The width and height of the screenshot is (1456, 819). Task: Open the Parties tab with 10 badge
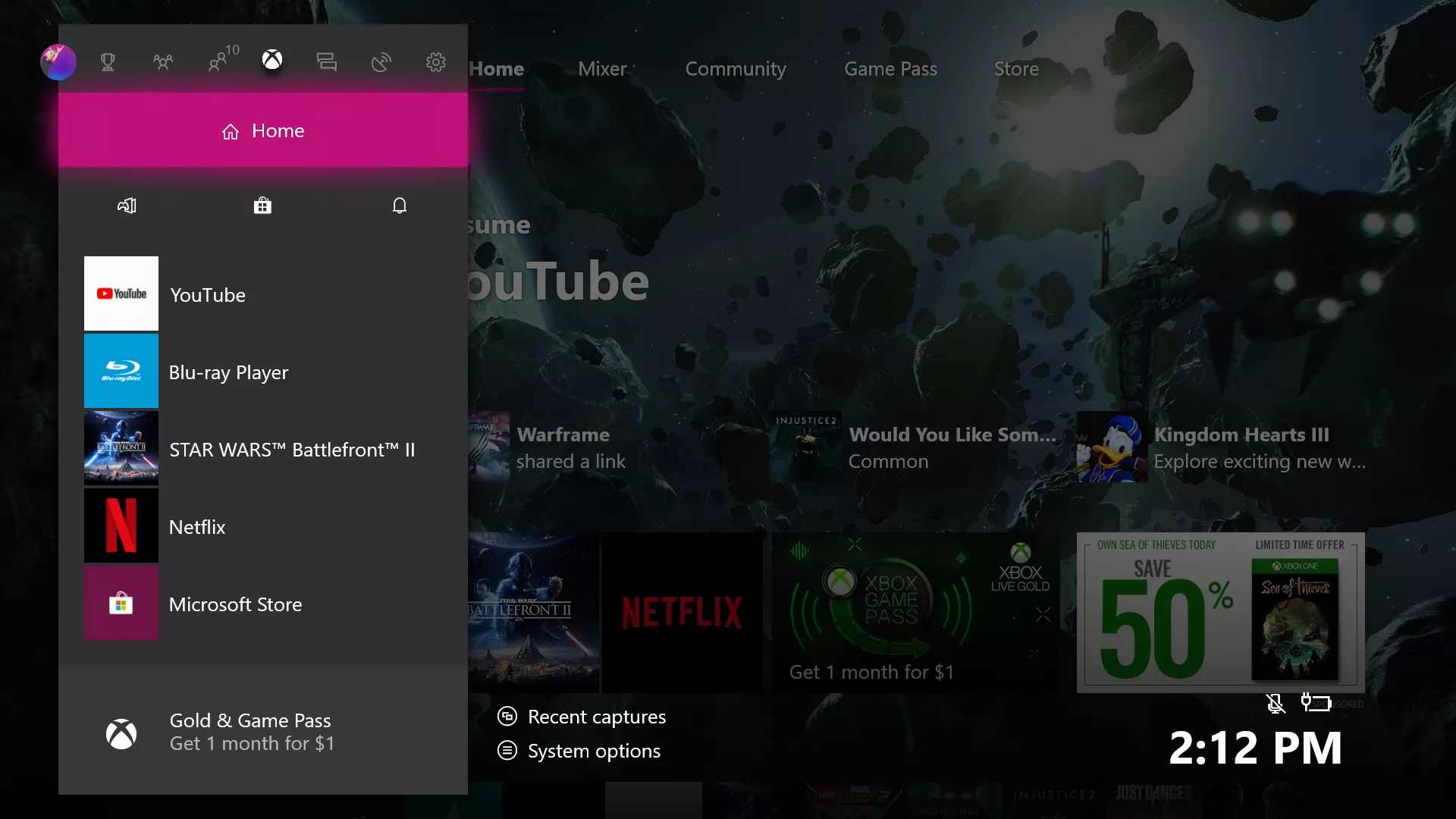coord(223,58)
